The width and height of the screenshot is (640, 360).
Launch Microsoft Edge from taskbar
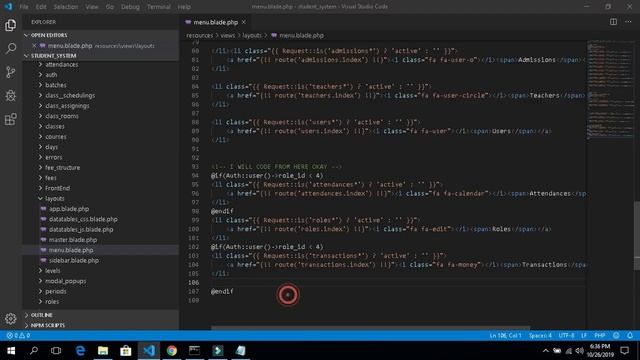coord(80,351)
